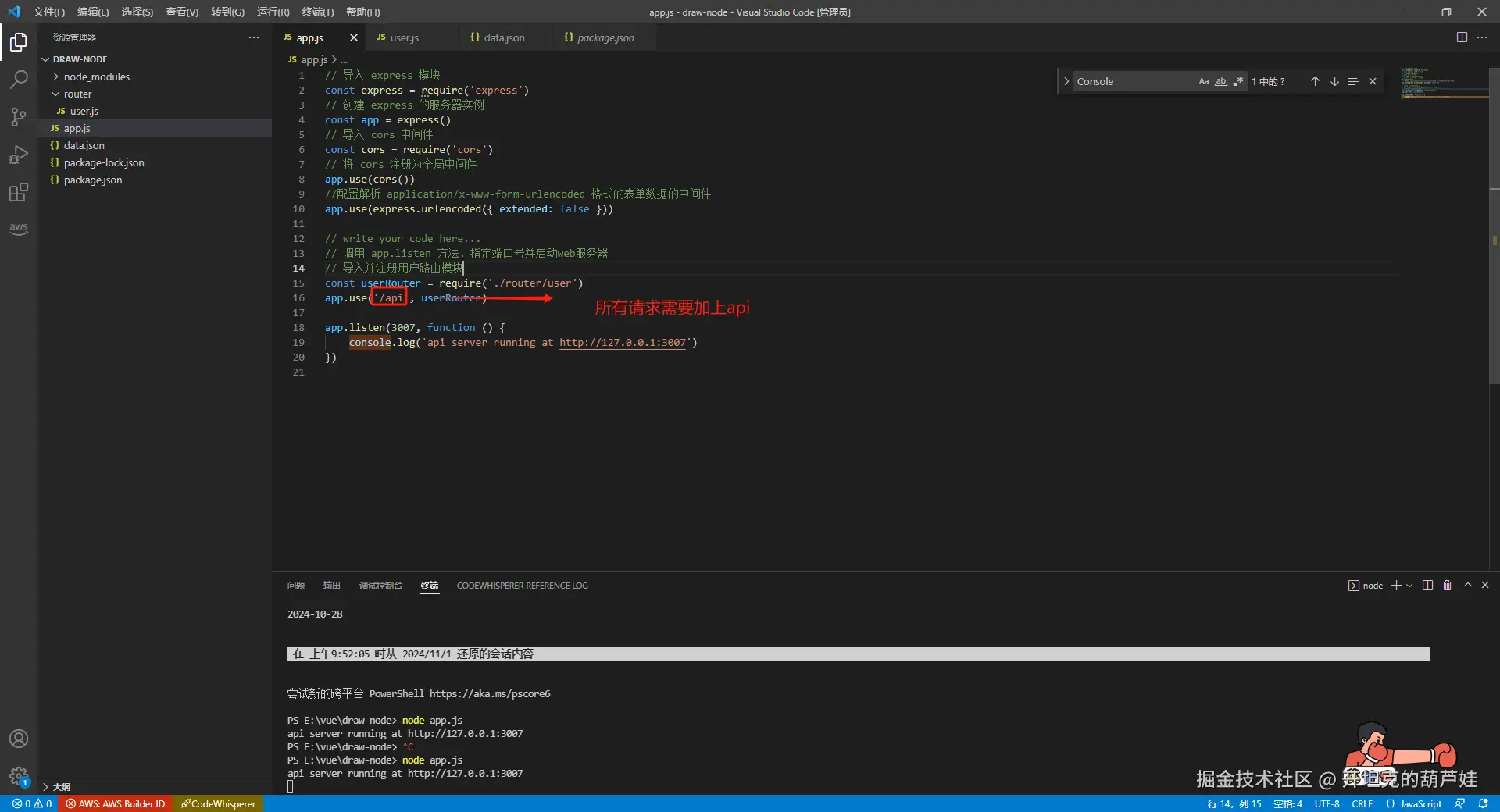Close the find widget
This screenshot has height=812, width=1500.
[1373, 81]
